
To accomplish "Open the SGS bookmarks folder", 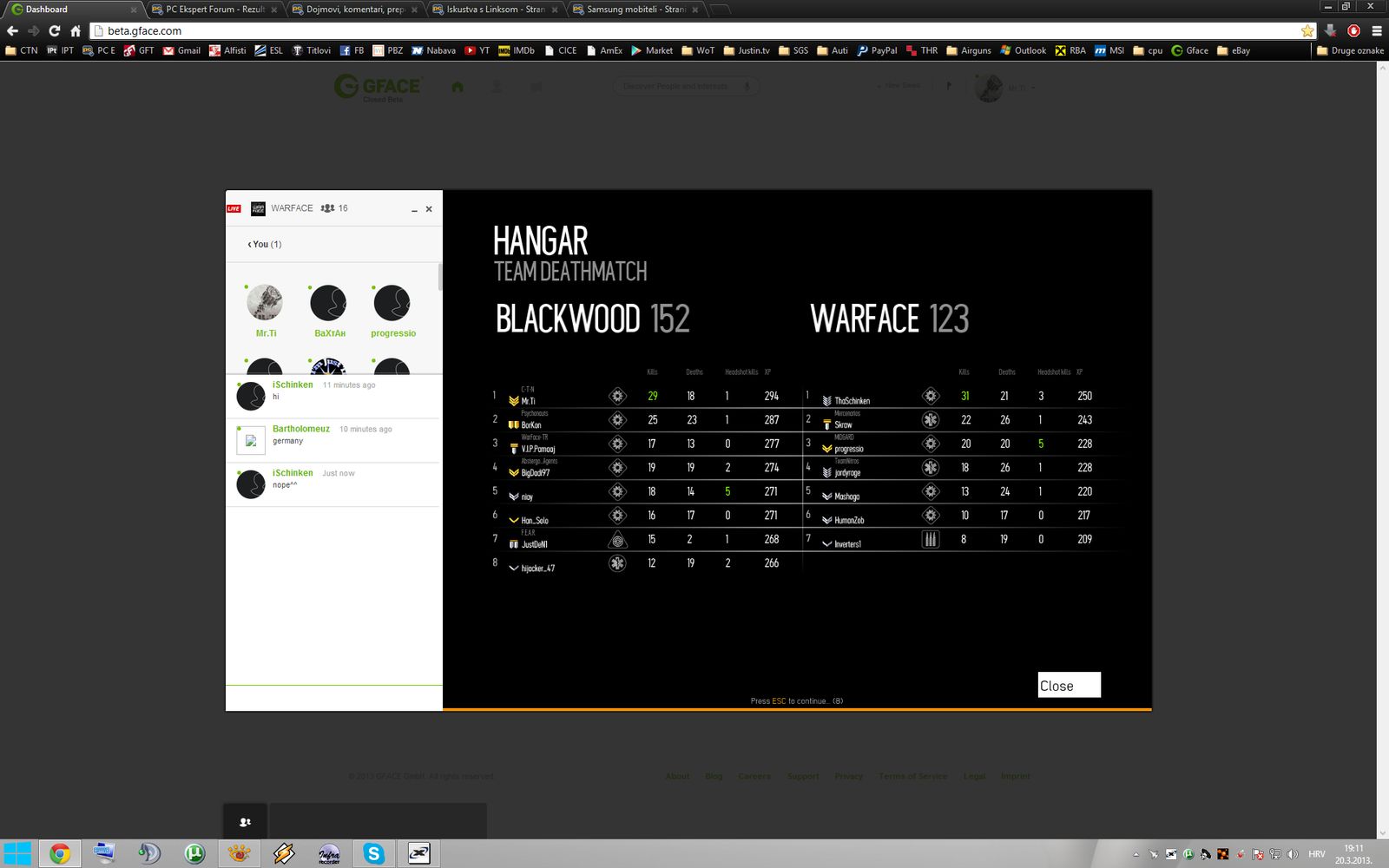I will pyautogui.click(x=793, y=50).
